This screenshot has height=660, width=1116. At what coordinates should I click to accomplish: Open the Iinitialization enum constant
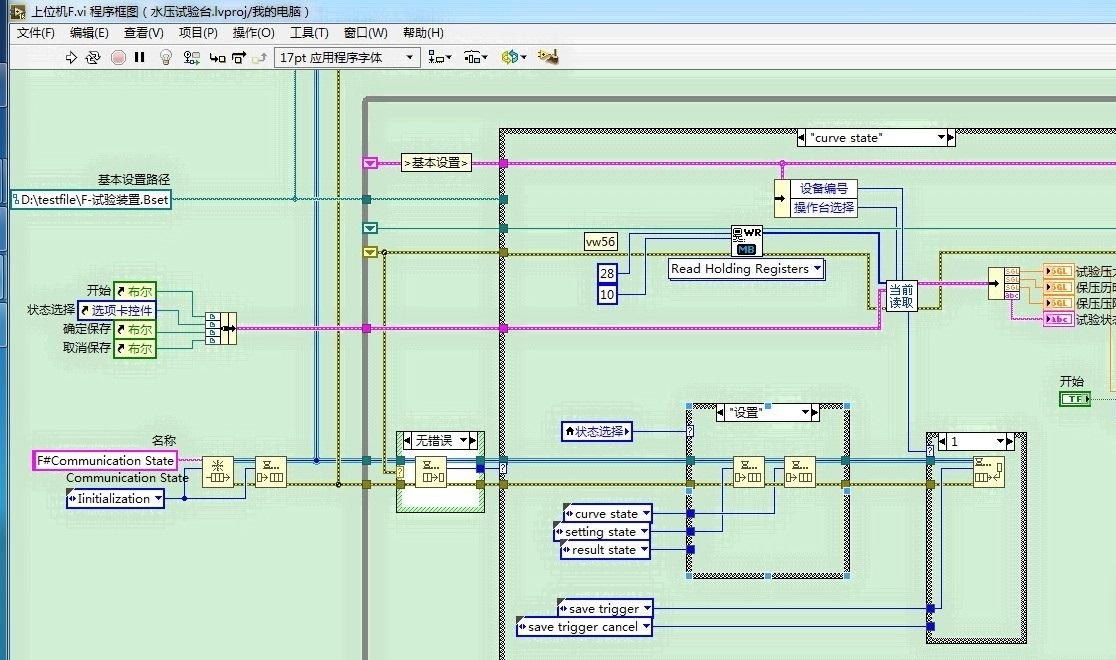pyautogui.click(x=115, y=498)
